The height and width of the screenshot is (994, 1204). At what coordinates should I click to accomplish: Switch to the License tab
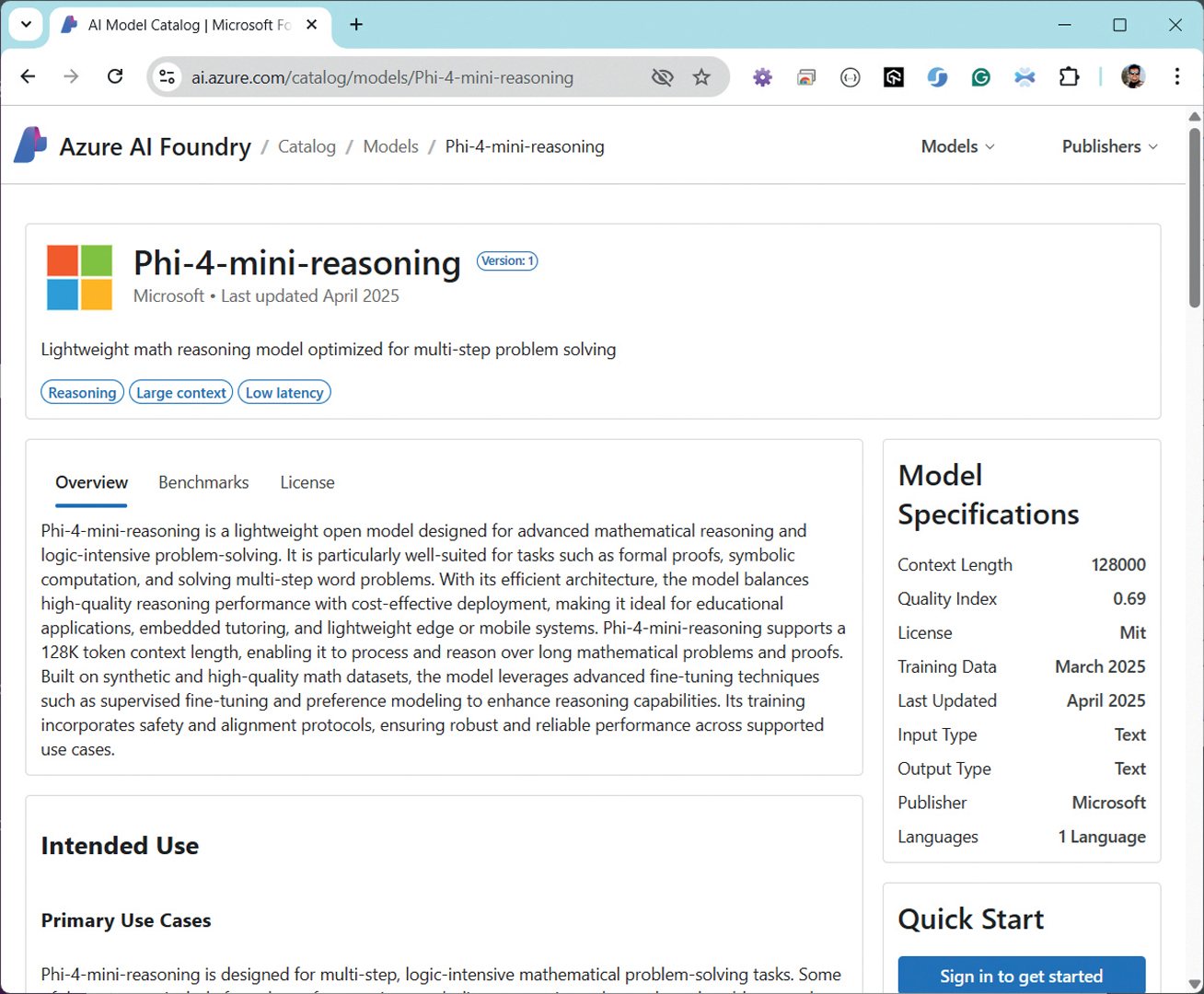307,482
